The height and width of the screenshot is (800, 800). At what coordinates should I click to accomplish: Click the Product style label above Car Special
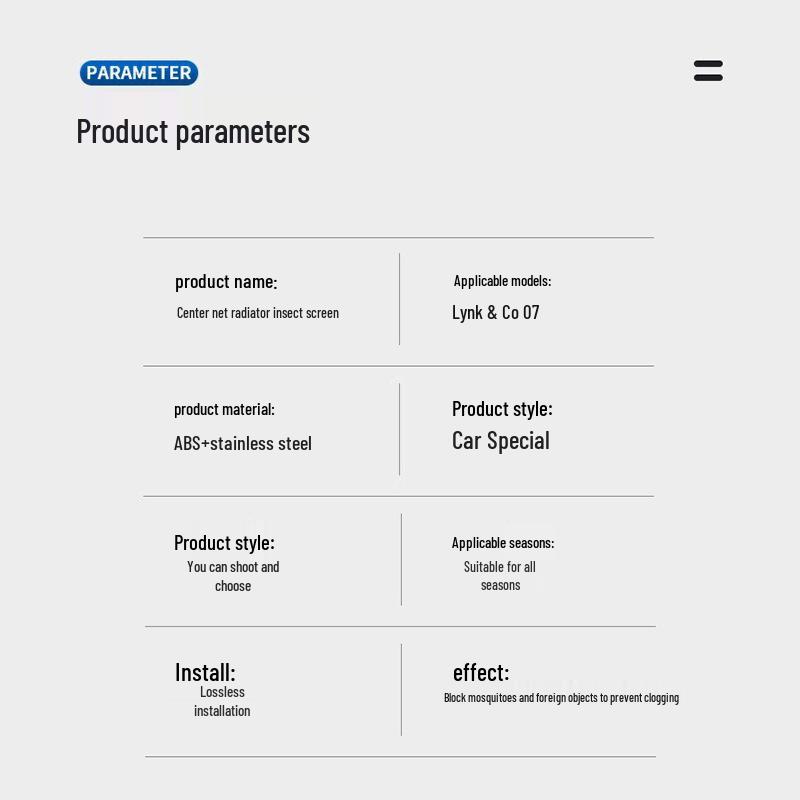click(x=502, y=408)
